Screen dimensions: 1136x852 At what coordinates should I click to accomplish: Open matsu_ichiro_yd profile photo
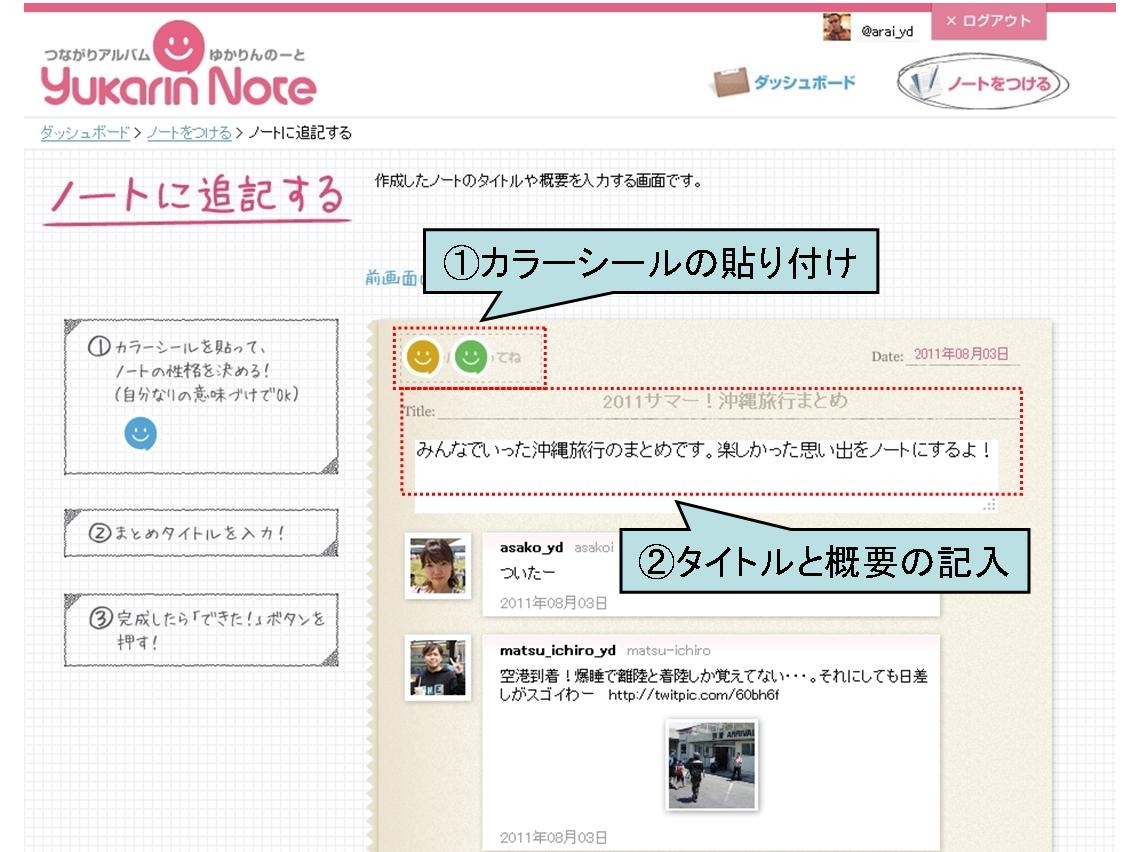click(438, 668)
